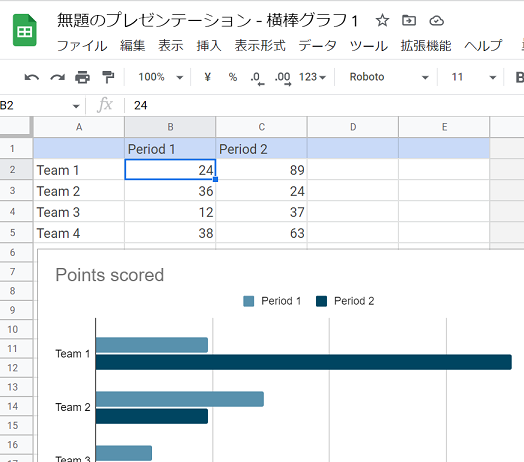Click the Team 2 chart axis label
This screenshot has width=524, height=462.
(x=73, y=407)
